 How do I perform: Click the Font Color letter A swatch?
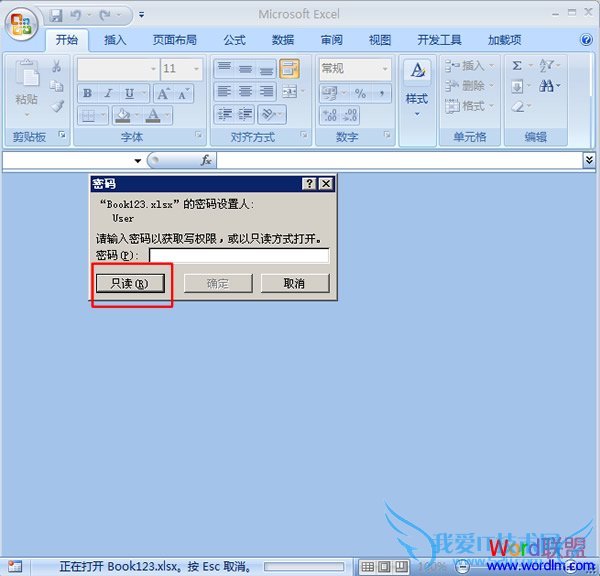(x=153, y=115)
